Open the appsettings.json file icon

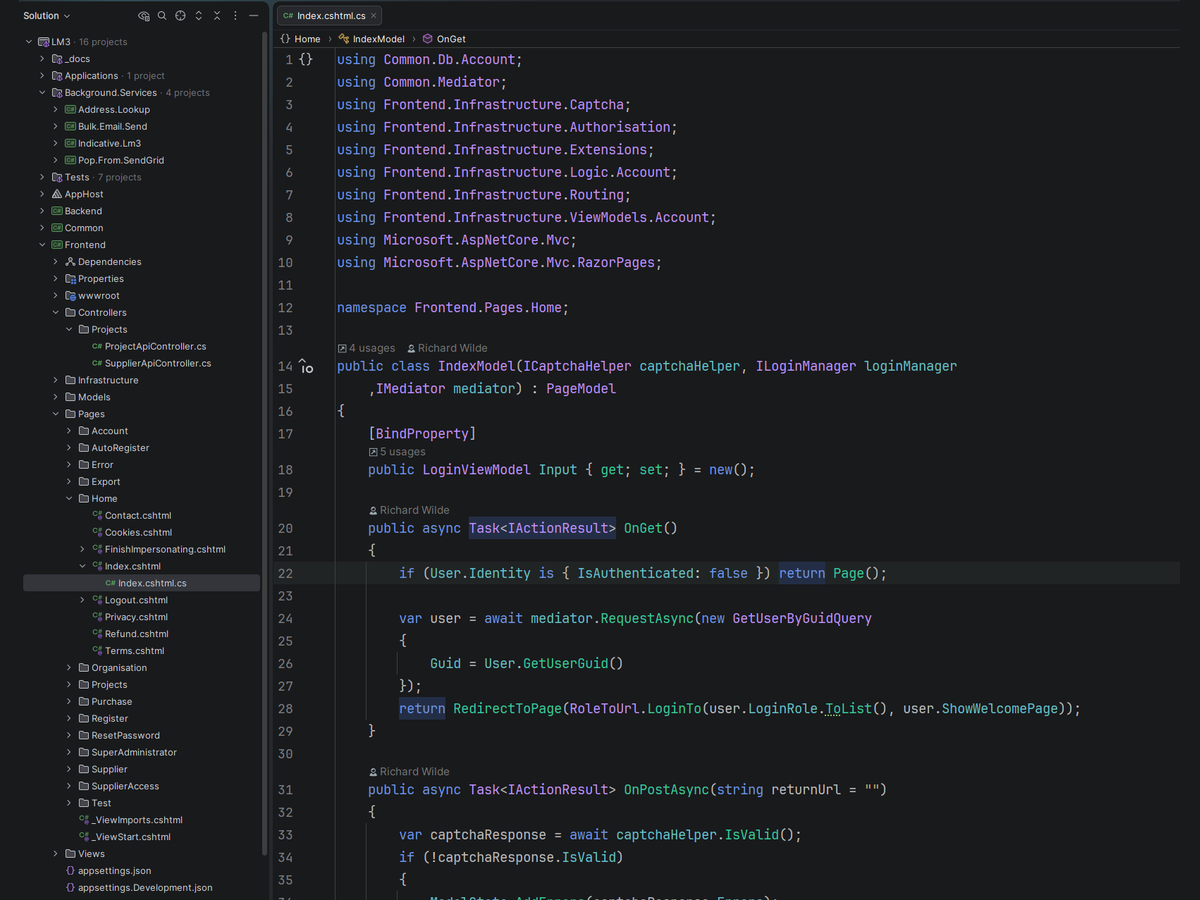(70, 871)
